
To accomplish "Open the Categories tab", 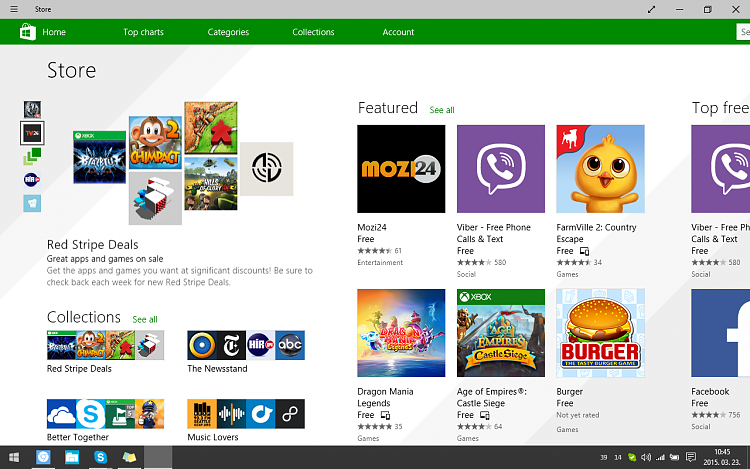I will tap(228, 32).
